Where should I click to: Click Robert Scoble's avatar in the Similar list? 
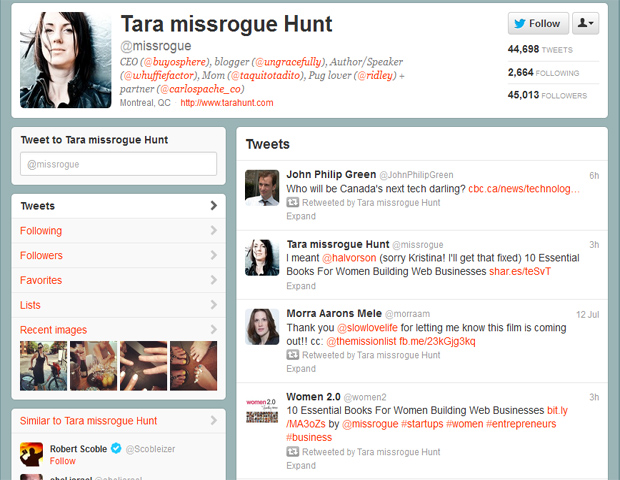point(32,456)
